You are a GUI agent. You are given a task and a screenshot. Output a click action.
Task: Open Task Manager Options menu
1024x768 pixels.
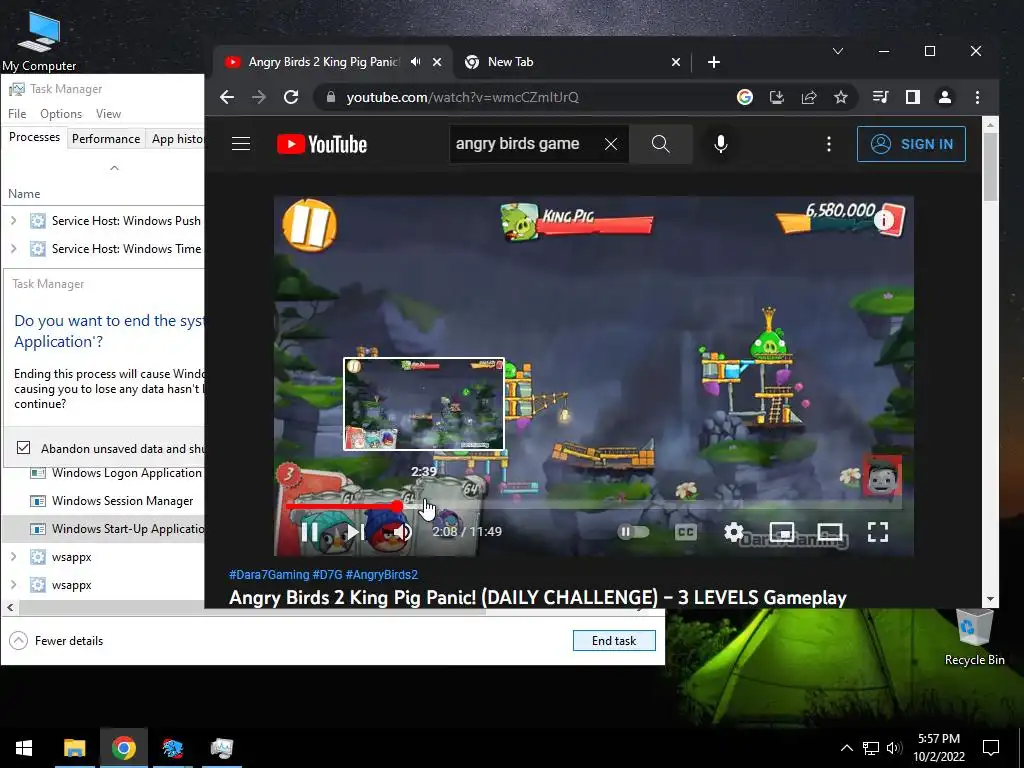pos(61,114)
